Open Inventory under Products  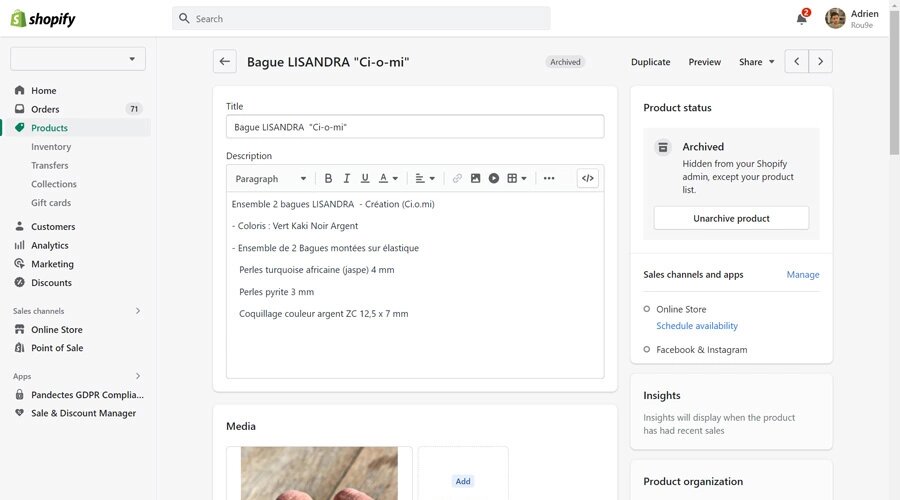[x=51, y=147]
